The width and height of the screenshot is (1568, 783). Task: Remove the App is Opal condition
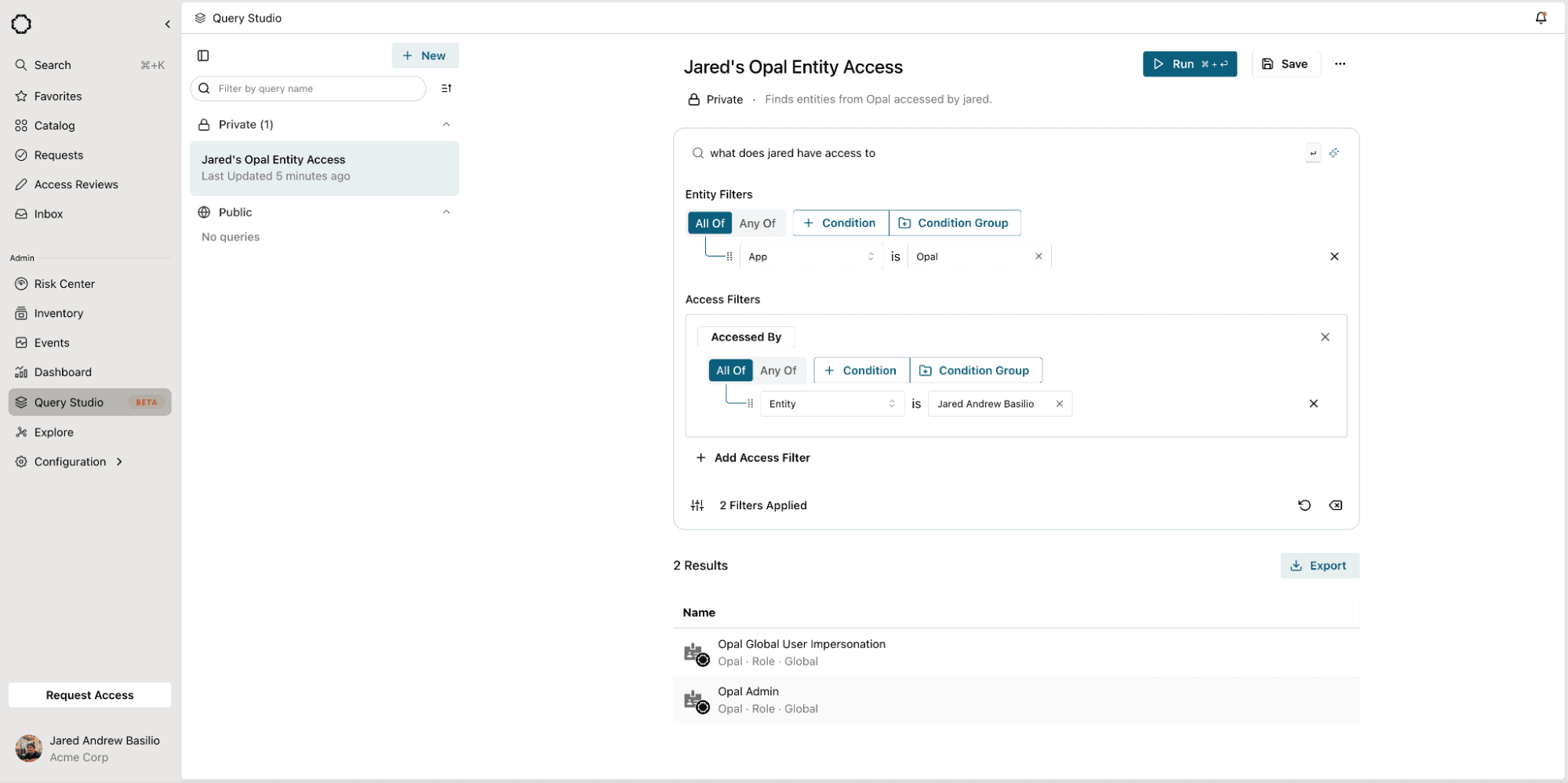coord(1334,257)
